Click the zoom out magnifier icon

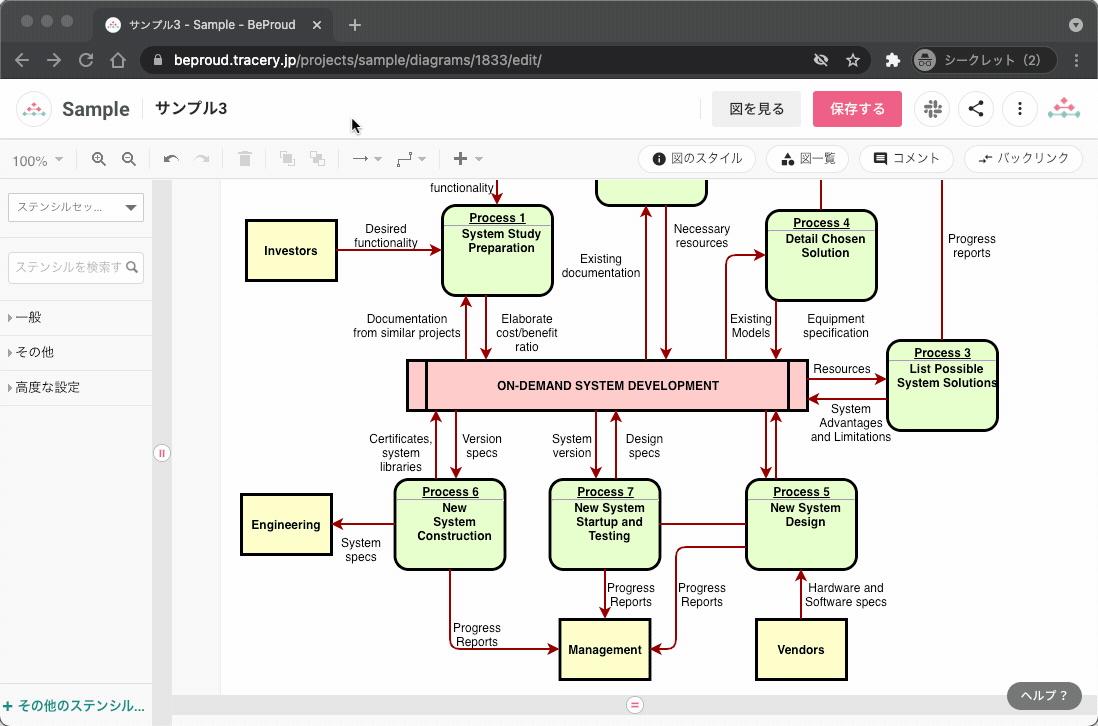point(129,159)
